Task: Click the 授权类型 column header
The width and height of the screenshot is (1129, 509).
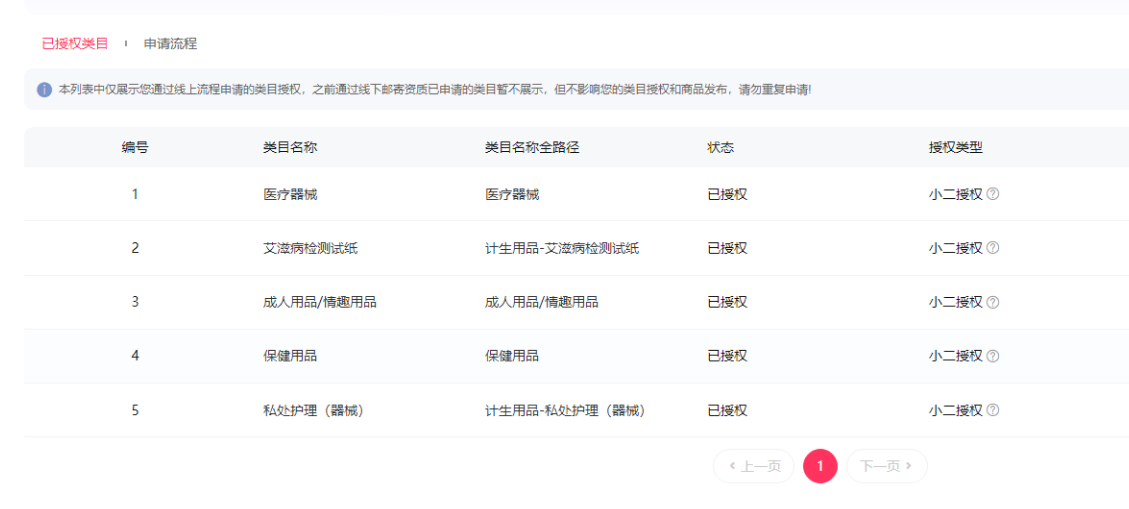Action: 955,147
